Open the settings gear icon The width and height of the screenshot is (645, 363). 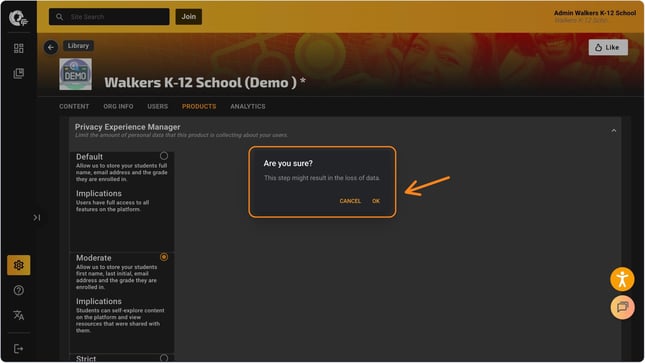(x=19, y=265)
